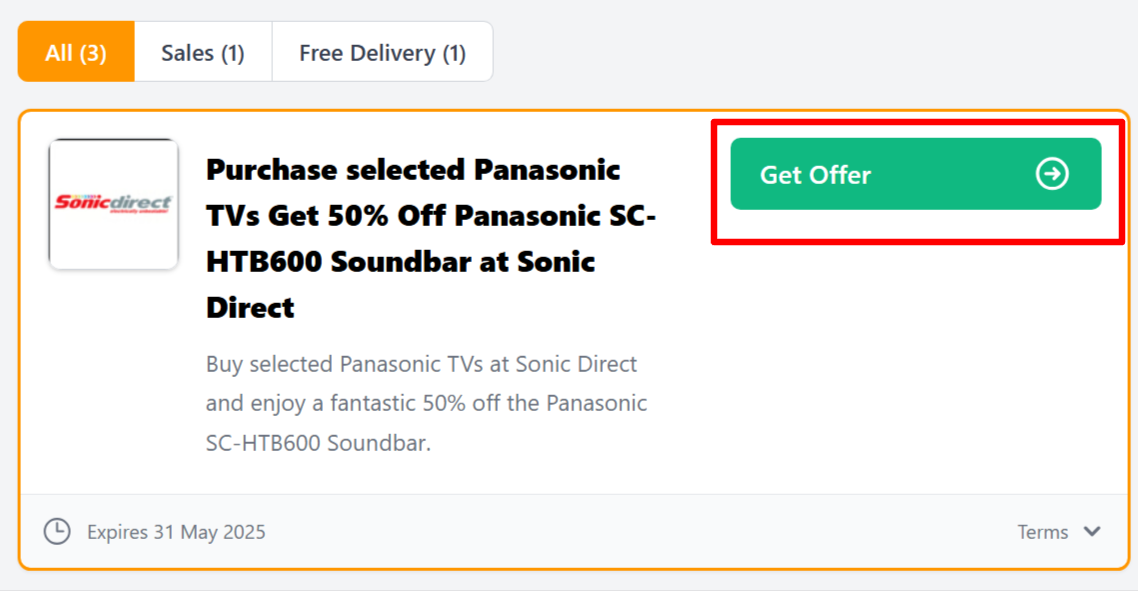The image size is (1138, 591).
Task: Click "SC-HTB600 Soundbar." in the description
Action: [x=318, y=443]
